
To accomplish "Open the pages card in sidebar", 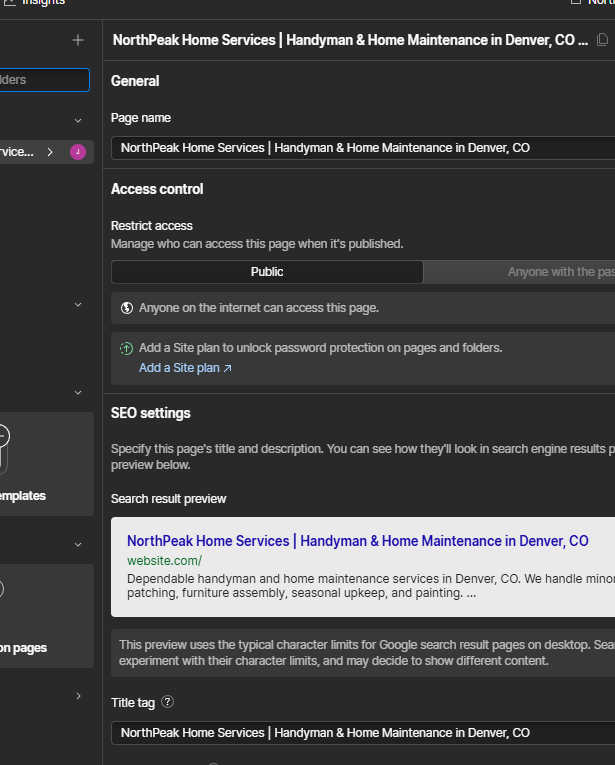I will pyautogui.click(x=46, y=616).
